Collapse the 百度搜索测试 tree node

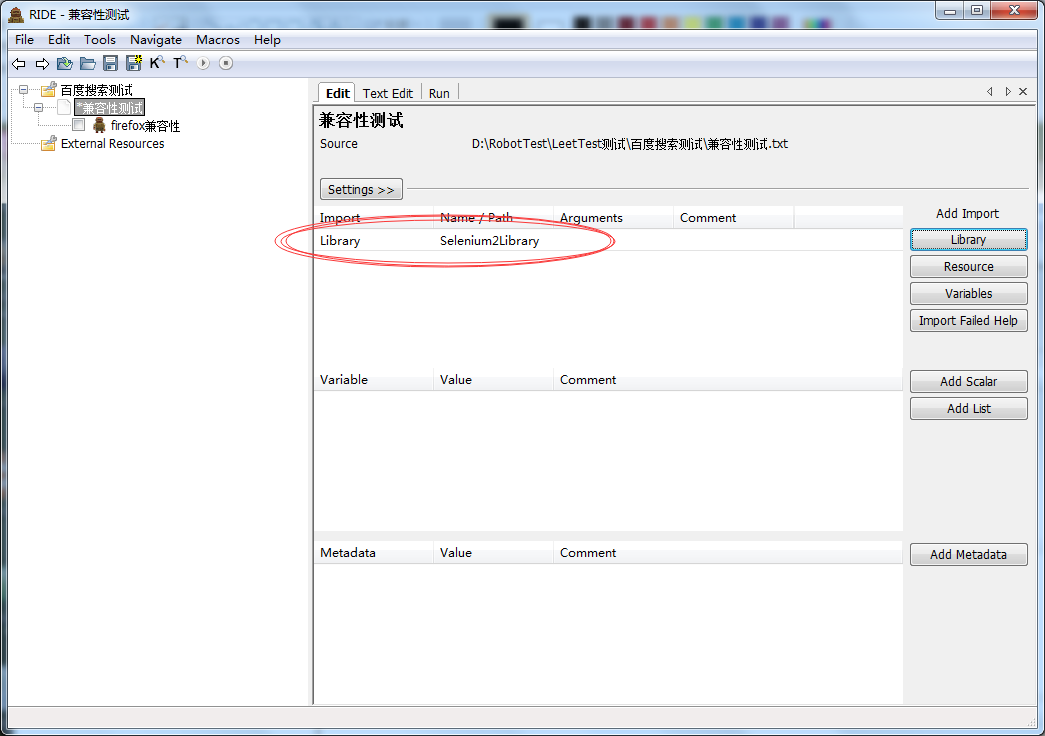24,89
